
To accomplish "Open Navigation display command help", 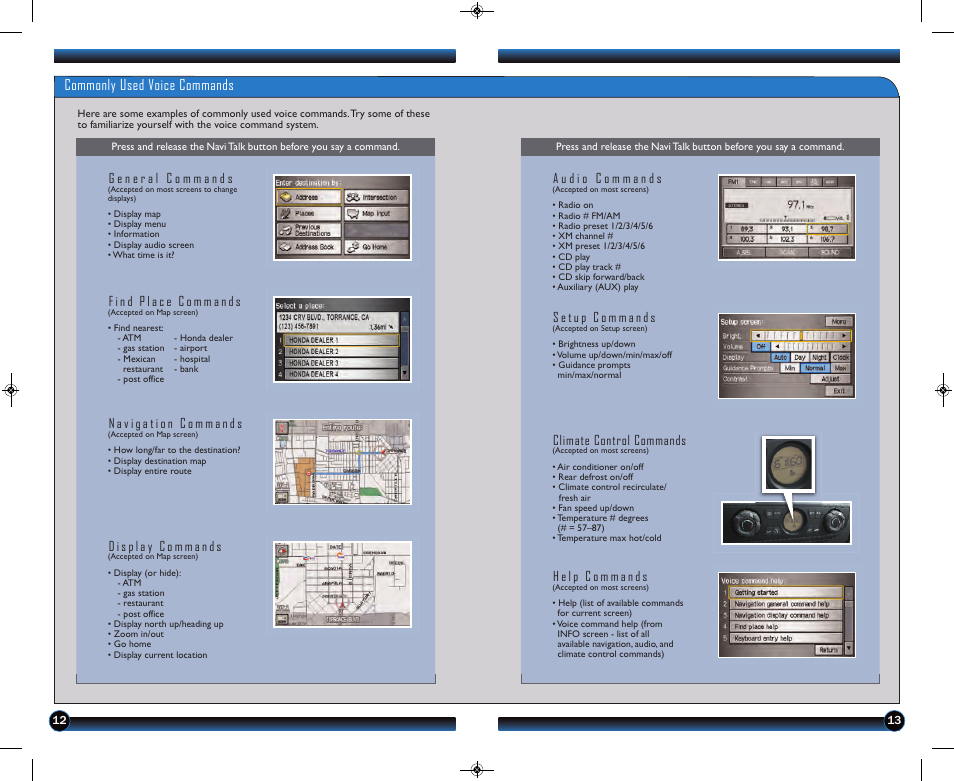I will 785,616.
